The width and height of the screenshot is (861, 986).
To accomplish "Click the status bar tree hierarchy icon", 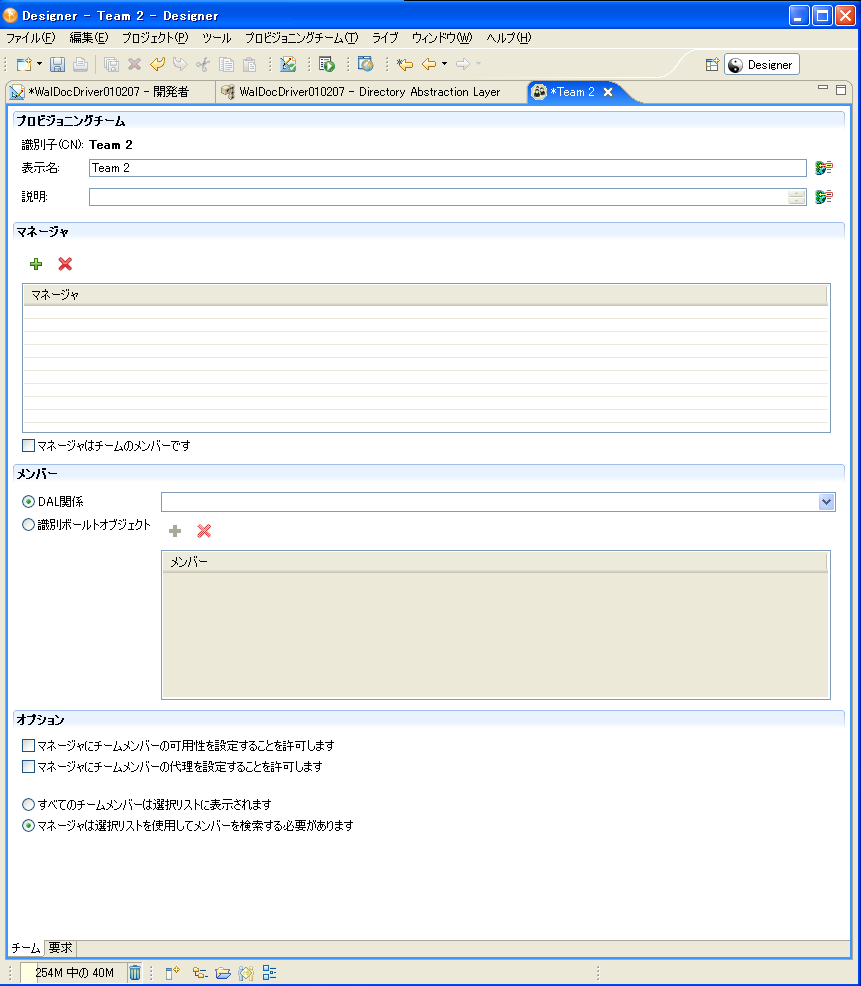I will click(x=200, y=973).
